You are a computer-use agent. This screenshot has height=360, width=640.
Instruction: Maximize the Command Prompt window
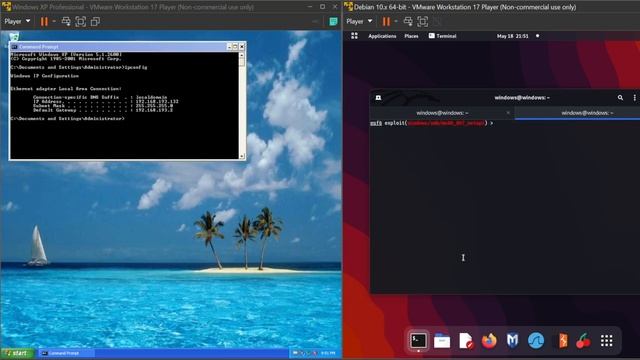coord(235,47)
